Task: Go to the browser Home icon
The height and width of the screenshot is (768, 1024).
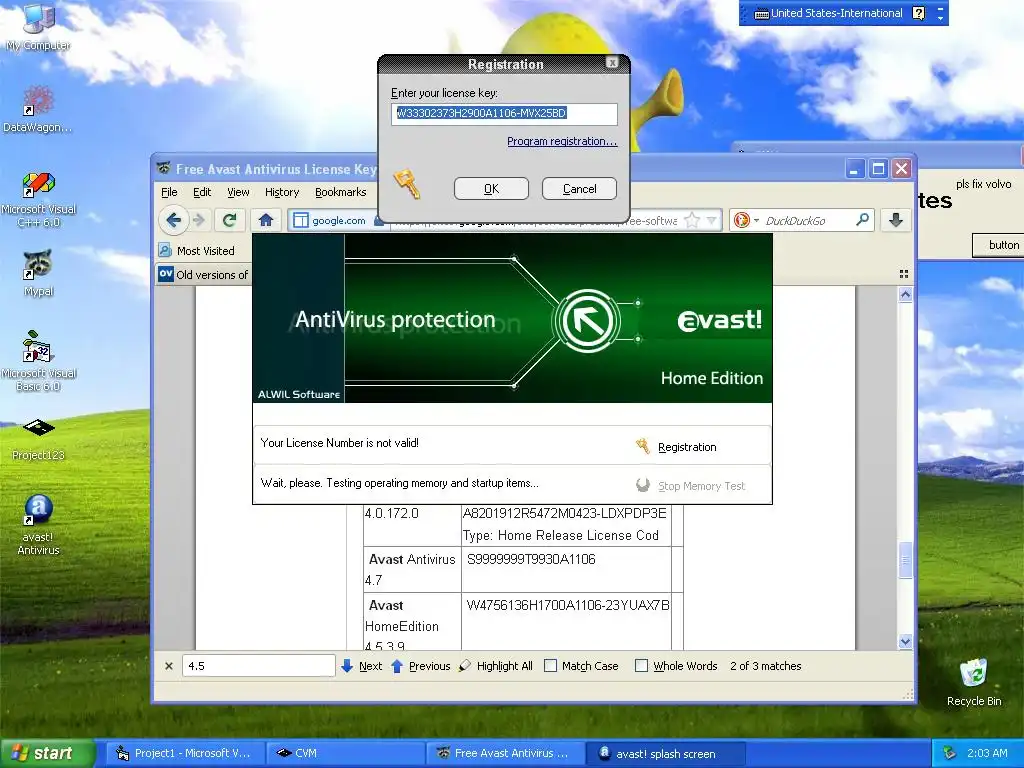Action: tap(266, 220)
